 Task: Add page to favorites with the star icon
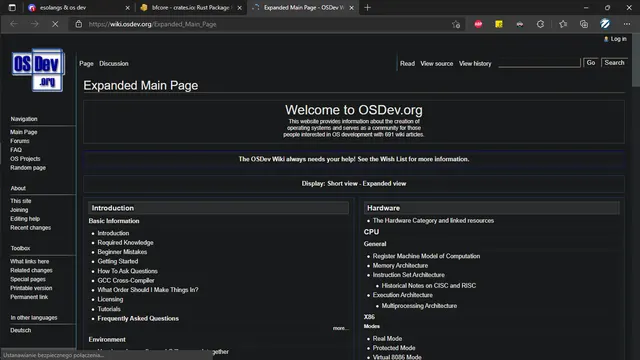pyautogui.click(x=456, y=24)
